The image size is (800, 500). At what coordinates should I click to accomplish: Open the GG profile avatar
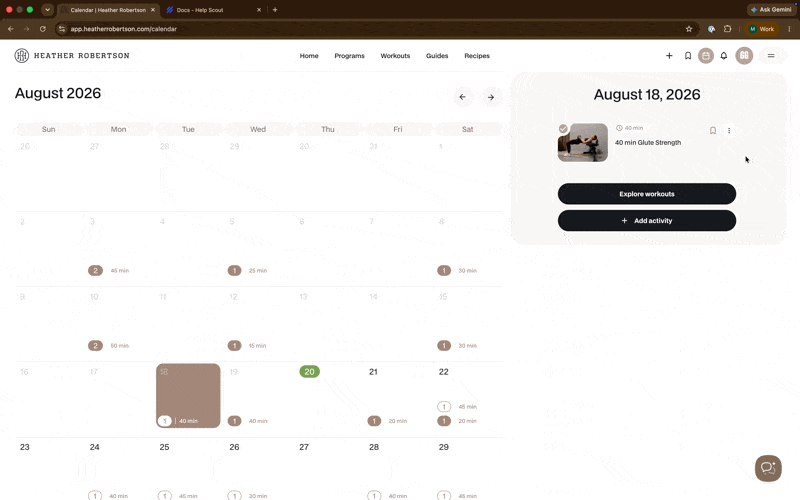(744, 56)
